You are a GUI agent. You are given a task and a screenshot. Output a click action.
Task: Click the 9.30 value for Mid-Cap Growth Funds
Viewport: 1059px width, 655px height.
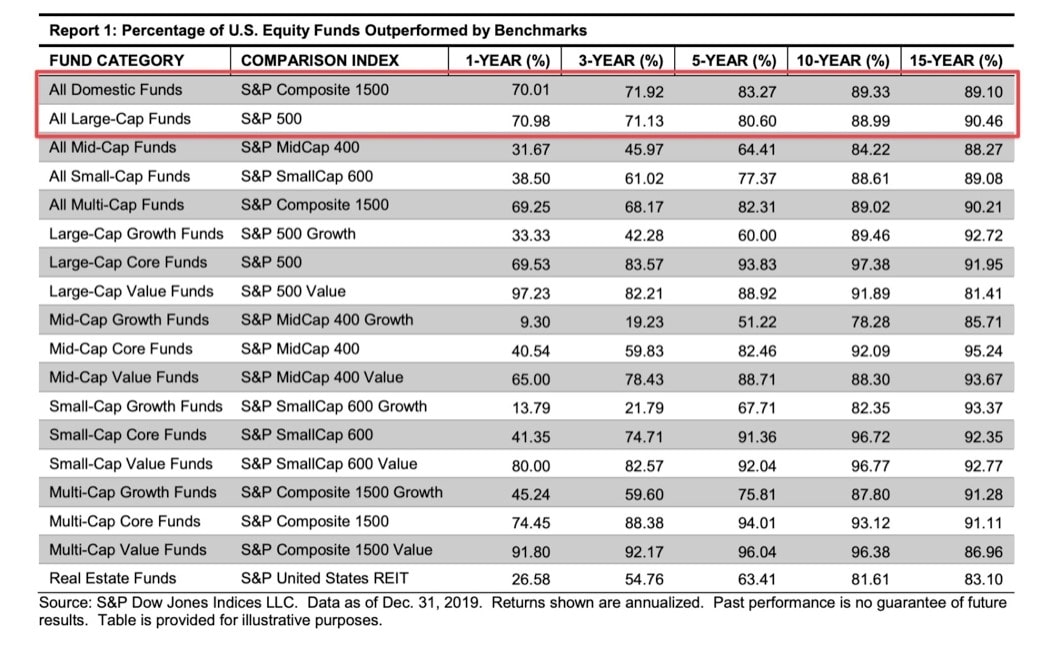pos(535,322)
